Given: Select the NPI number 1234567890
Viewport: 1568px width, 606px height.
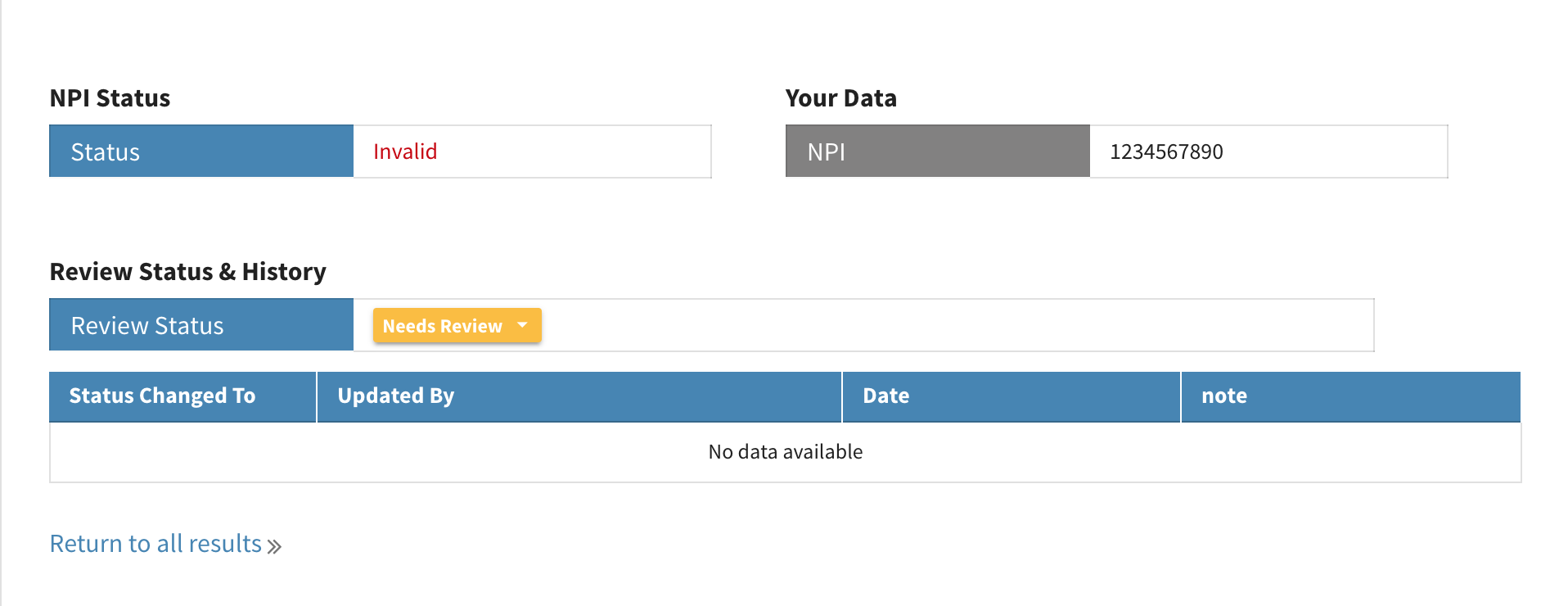Looking at the screenshot, I should point(1166,151).
